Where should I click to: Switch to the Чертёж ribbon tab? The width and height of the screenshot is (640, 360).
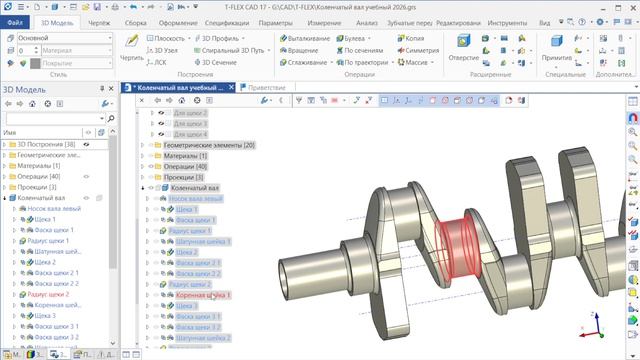pos(99,23)
